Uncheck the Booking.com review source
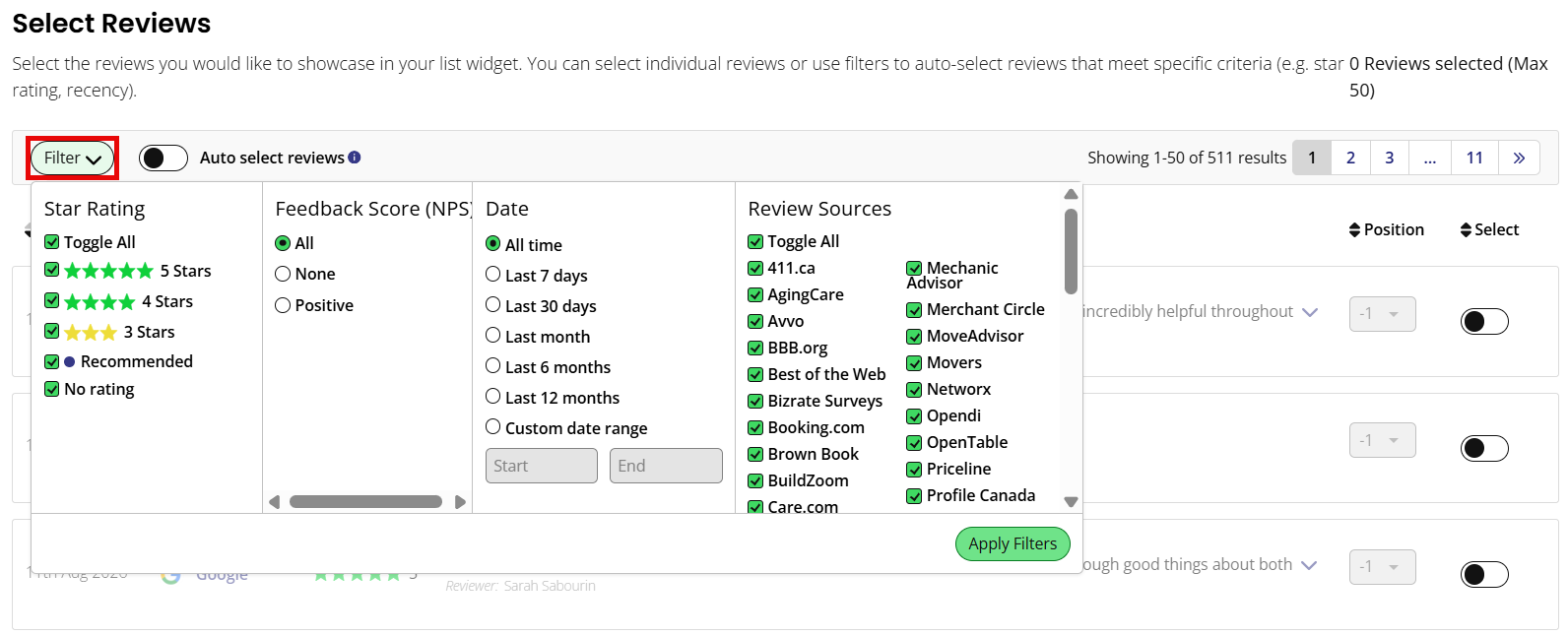The image size is (1568, 636). click(x=755, y=427)
